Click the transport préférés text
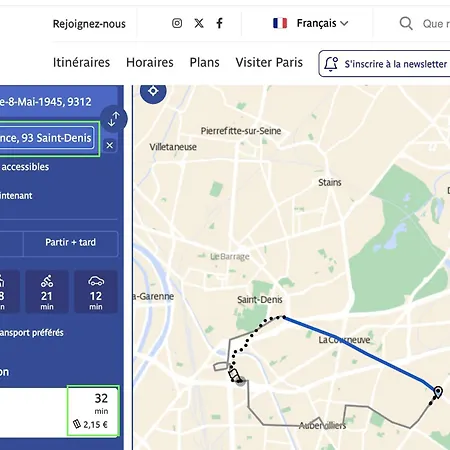 (32, 333)
